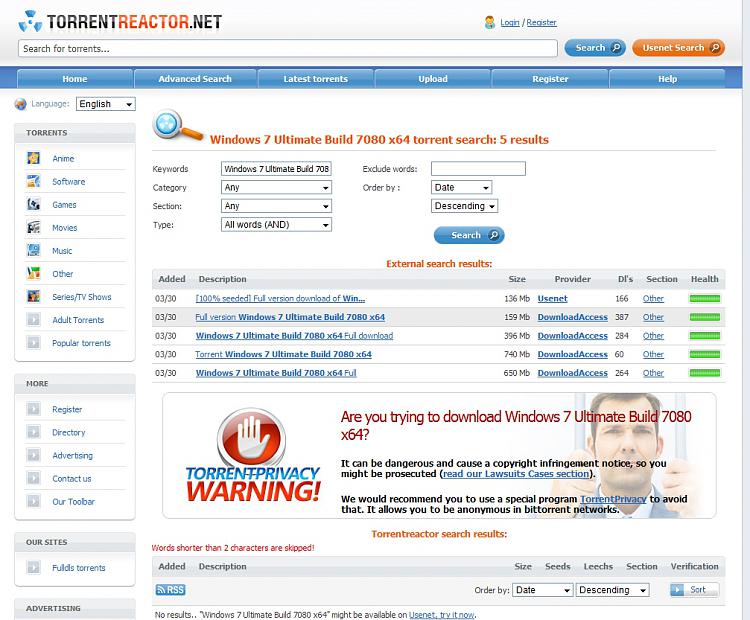Click the Login link
750x620 pixels.
[510, 22]
